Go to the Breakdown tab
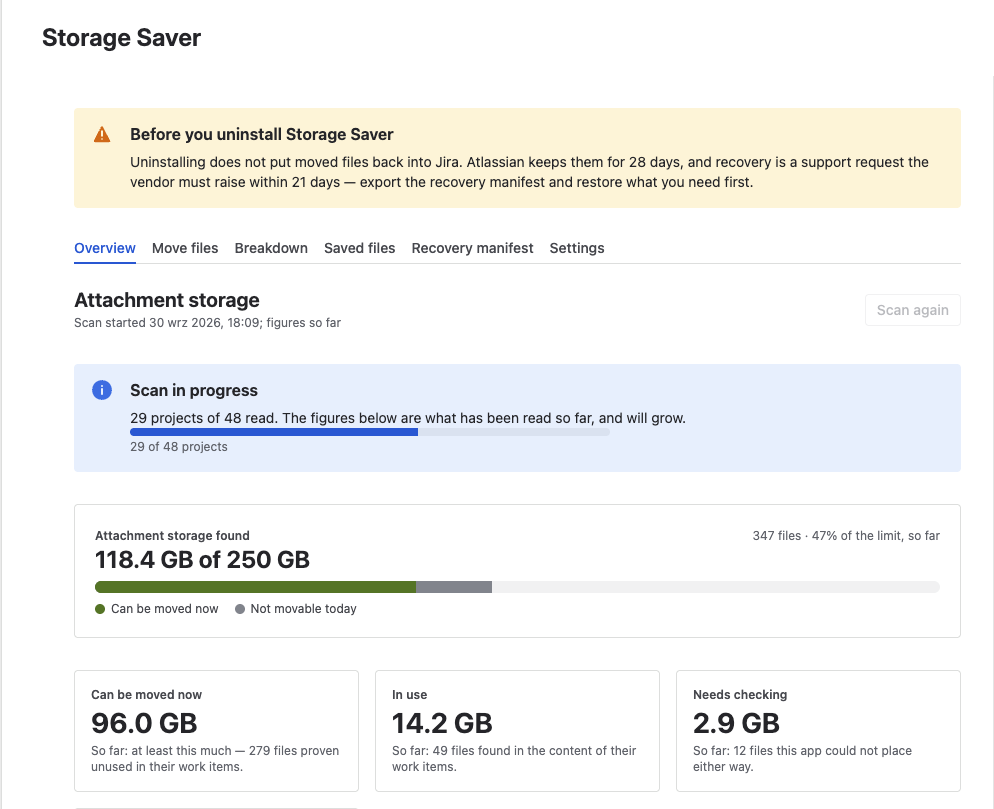This screenshot has height=809, width=994. point(271,248)
